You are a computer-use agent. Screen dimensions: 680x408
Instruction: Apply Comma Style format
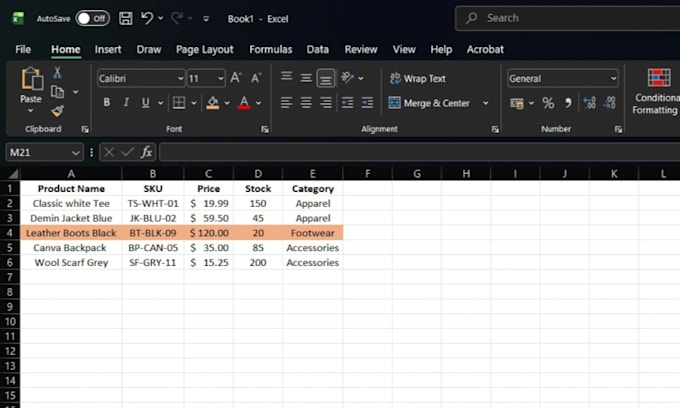[568, 103]
